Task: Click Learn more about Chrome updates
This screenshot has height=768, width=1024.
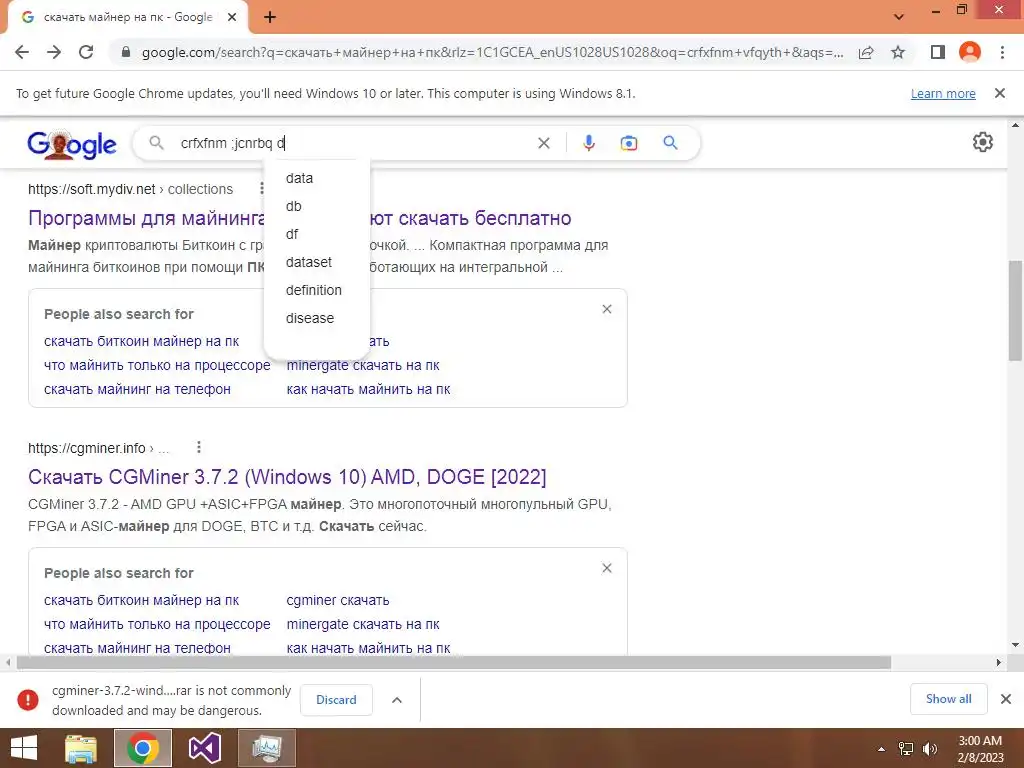Action: tap(943, 93)
